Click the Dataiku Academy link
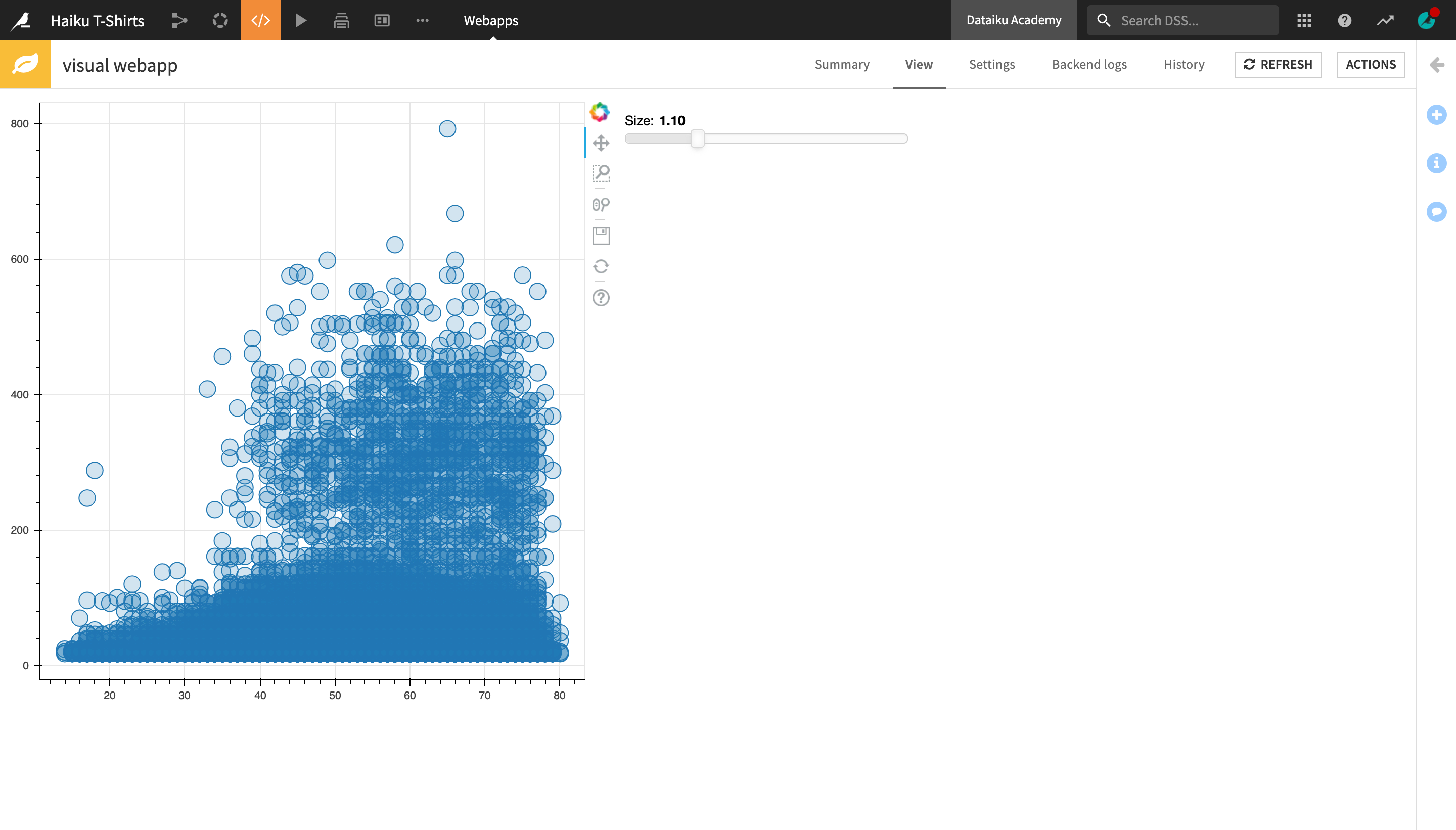 click(1014, 21)
